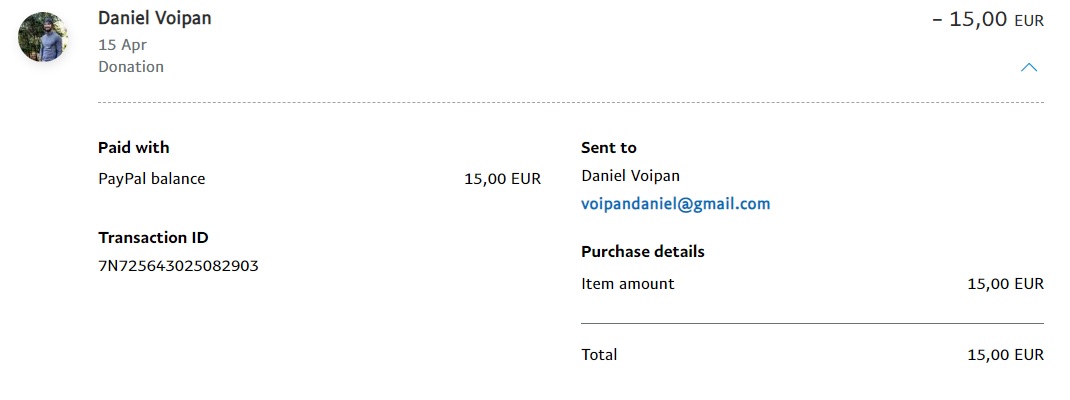Click the Paid with heading
This screenshot has height=400, width=1070.
point(134,147)
